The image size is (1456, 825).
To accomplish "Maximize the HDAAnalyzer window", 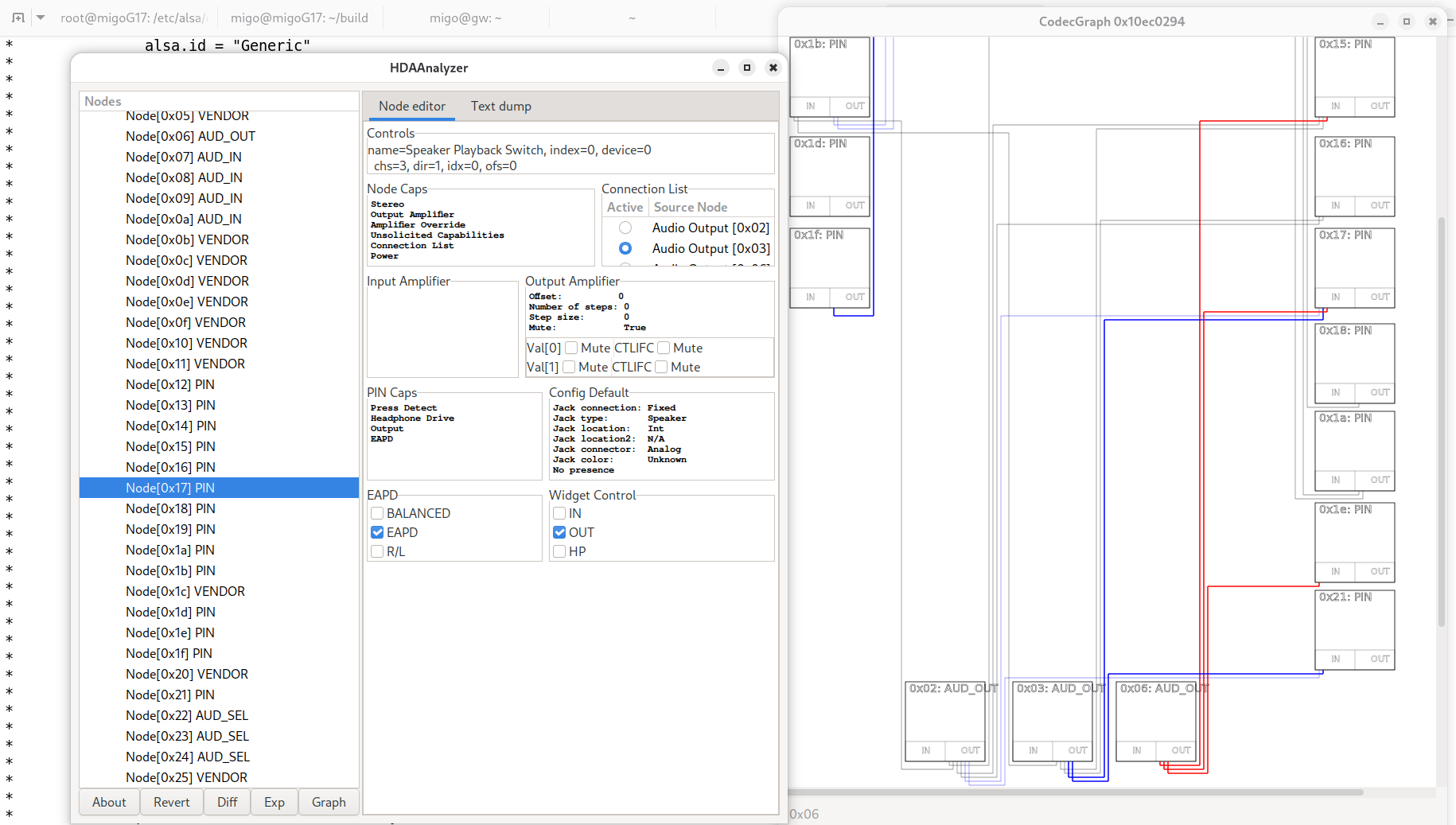I will tap(746, 68).
